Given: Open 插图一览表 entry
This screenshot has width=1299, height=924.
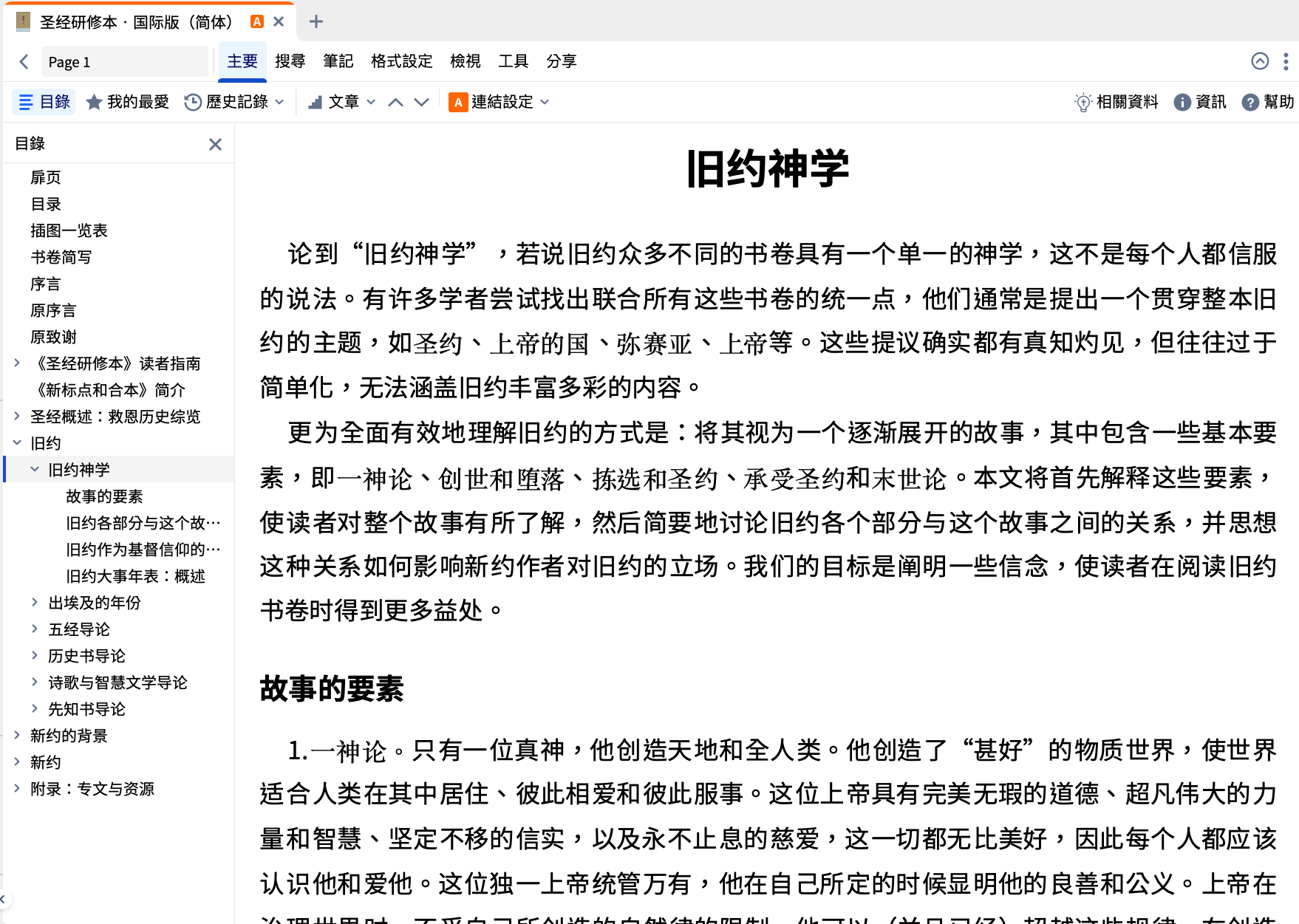Looking at the screenshot, I should pyautogui.click(x=69, y=230).
